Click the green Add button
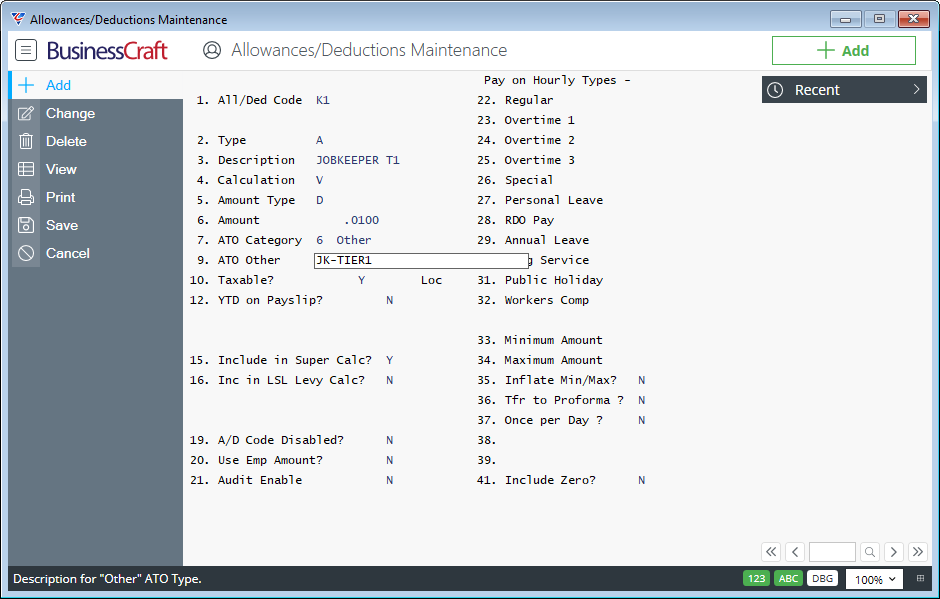The width and height of the screenshot is (940, 599). [x=843, y=50]
